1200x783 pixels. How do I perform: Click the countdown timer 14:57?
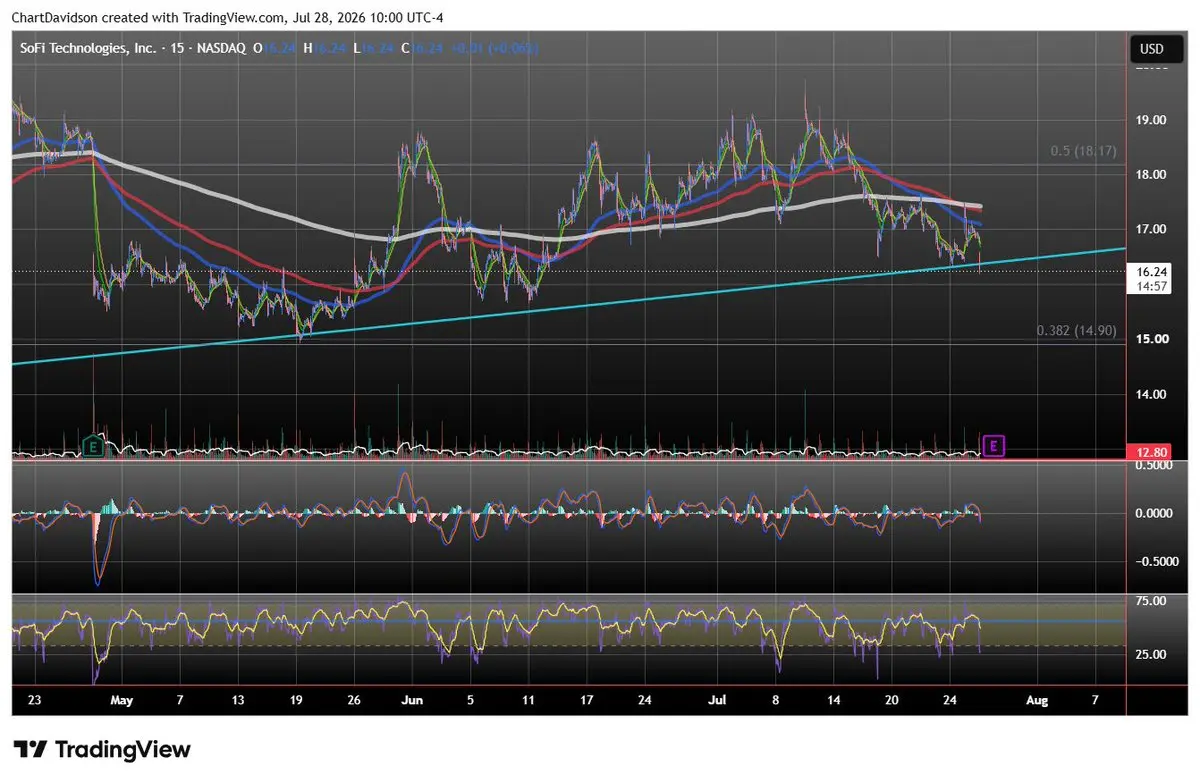pos(1153,286)
